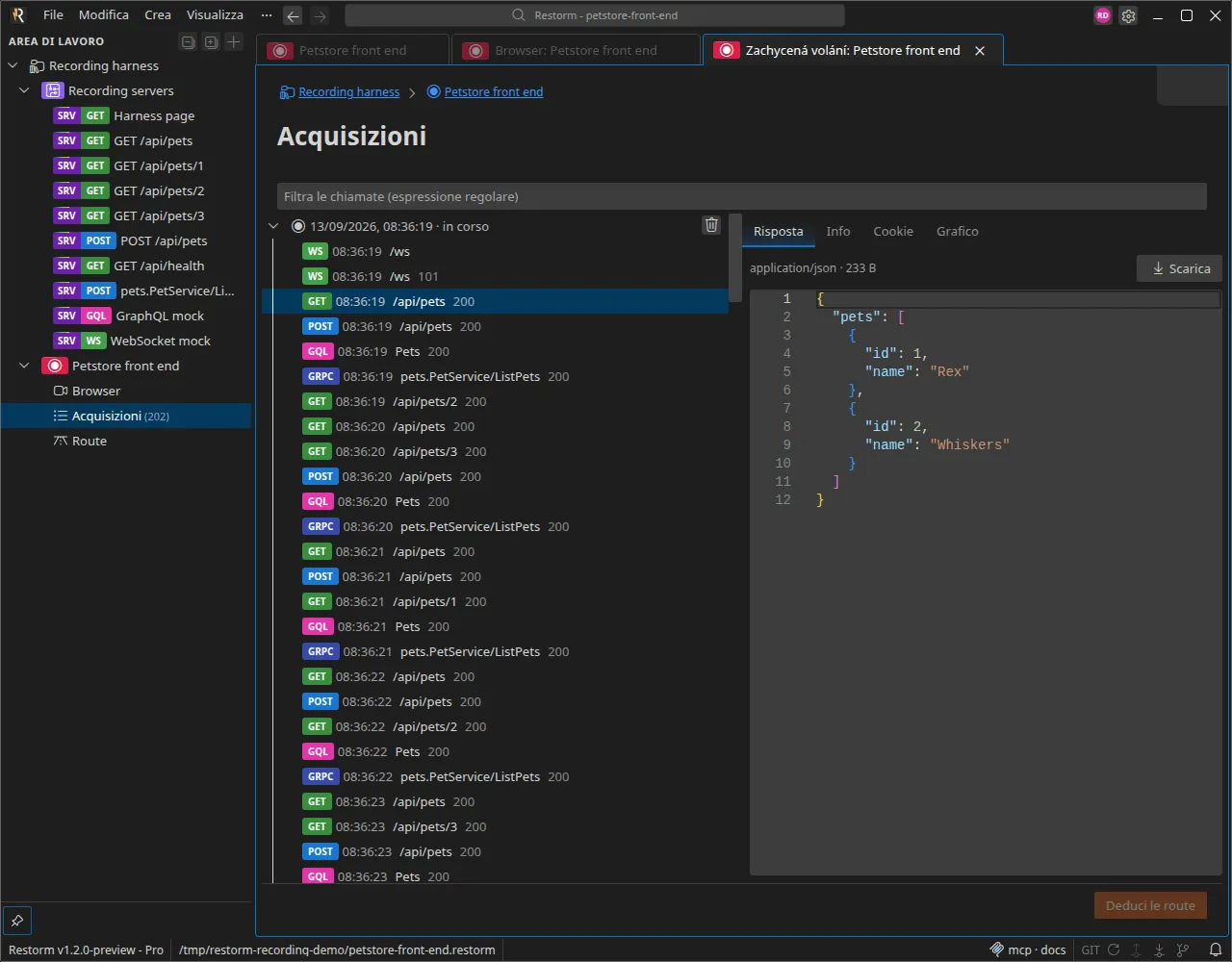Click the git push up-arrow icon
The height and width of the screenshot is (962, 1232).
(1137, 949)
